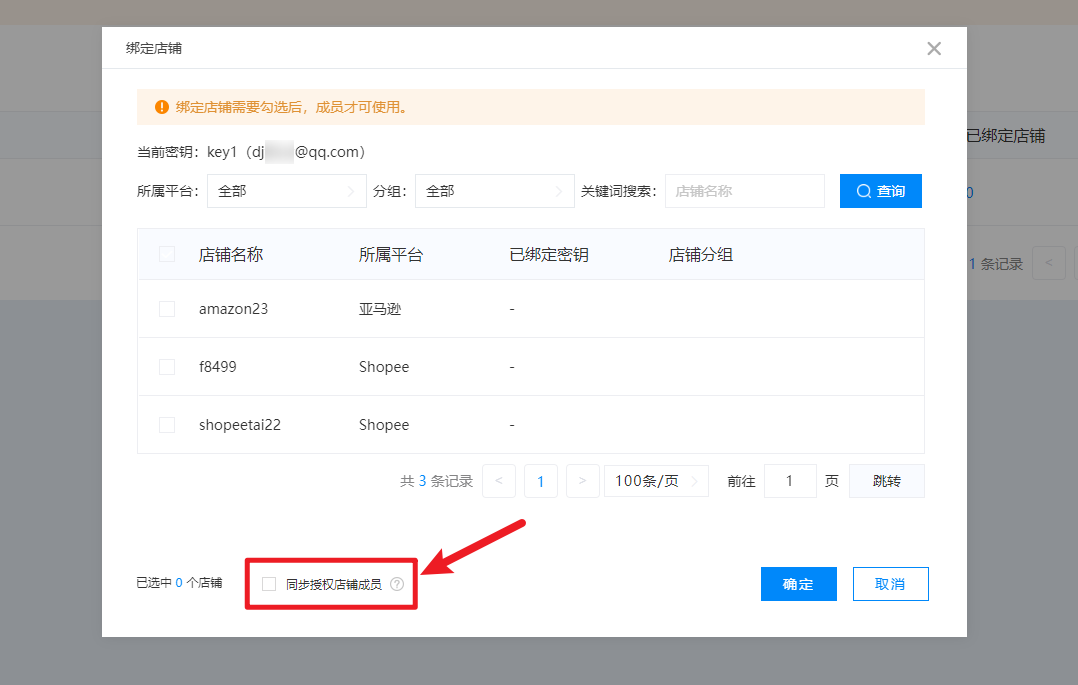
Task: Enable 同步授权店铺成员 checkbox
Action: tap(269, 584)
